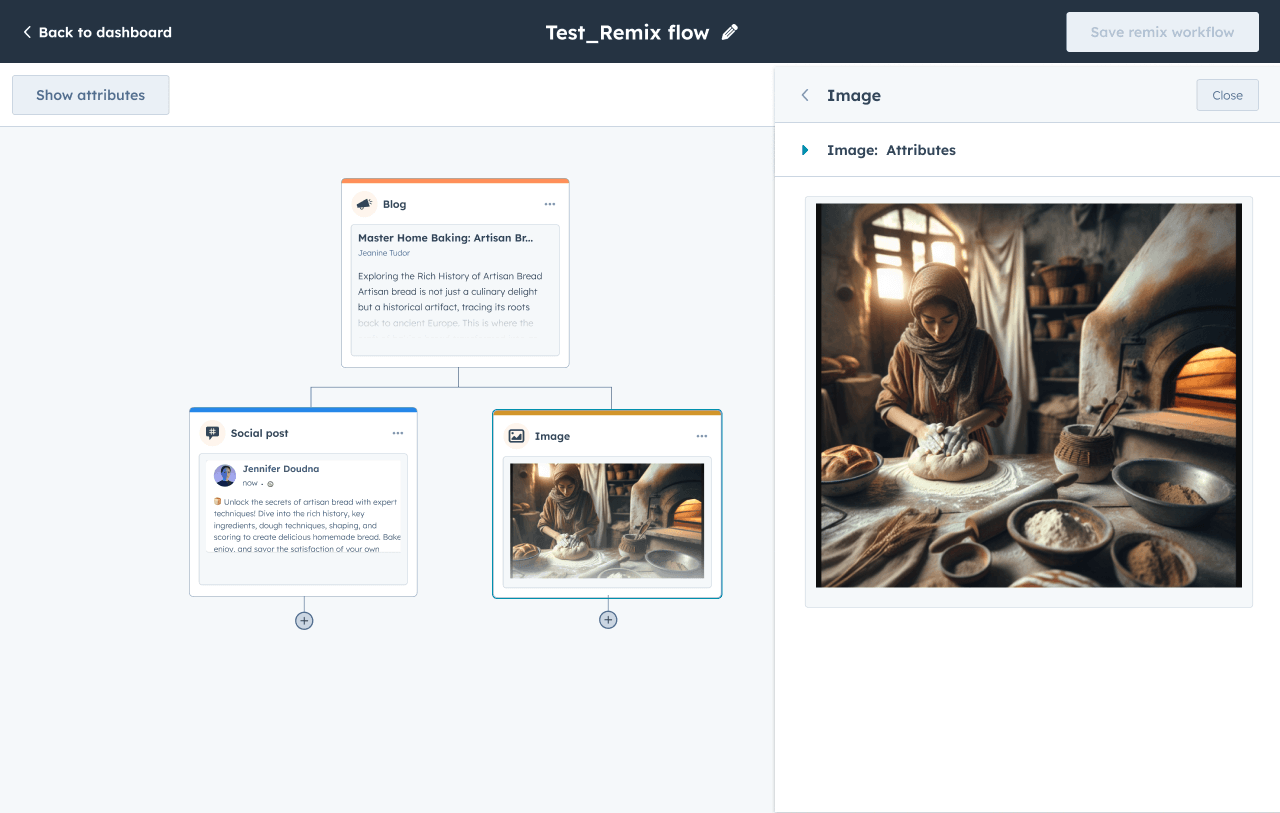Screen dimensions: 1280x813
Task: Click the blog excerpt about Artisan Bread history
Action: pos(449,299)
